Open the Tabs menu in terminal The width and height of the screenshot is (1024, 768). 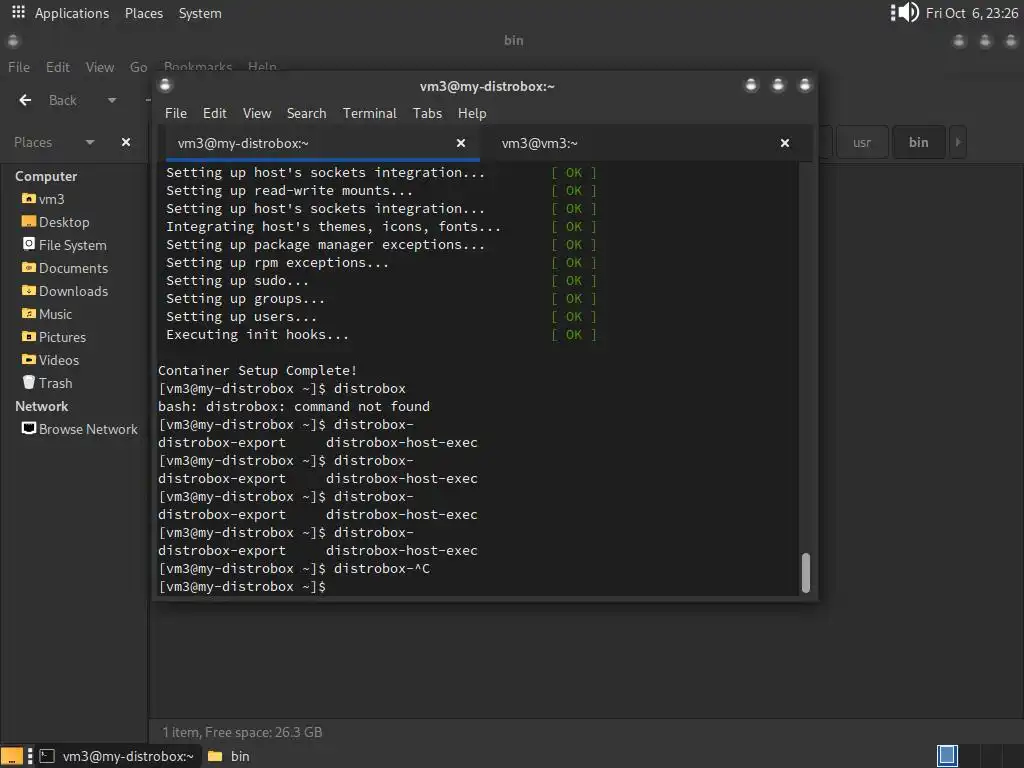[x=427, y=113]
